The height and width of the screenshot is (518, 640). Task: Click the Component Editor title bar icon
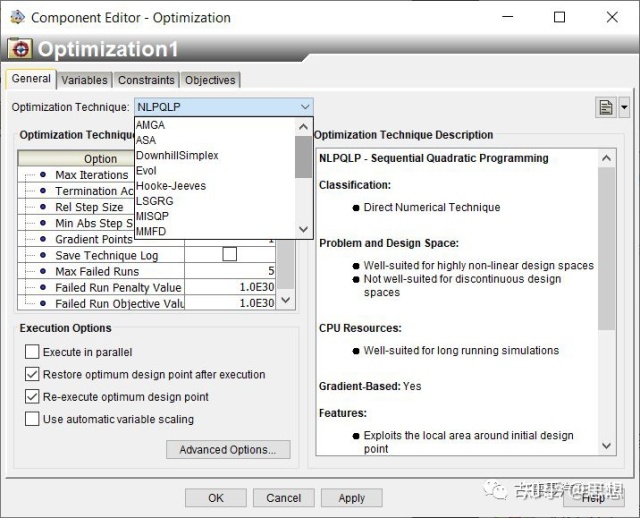tap(17, 17)
